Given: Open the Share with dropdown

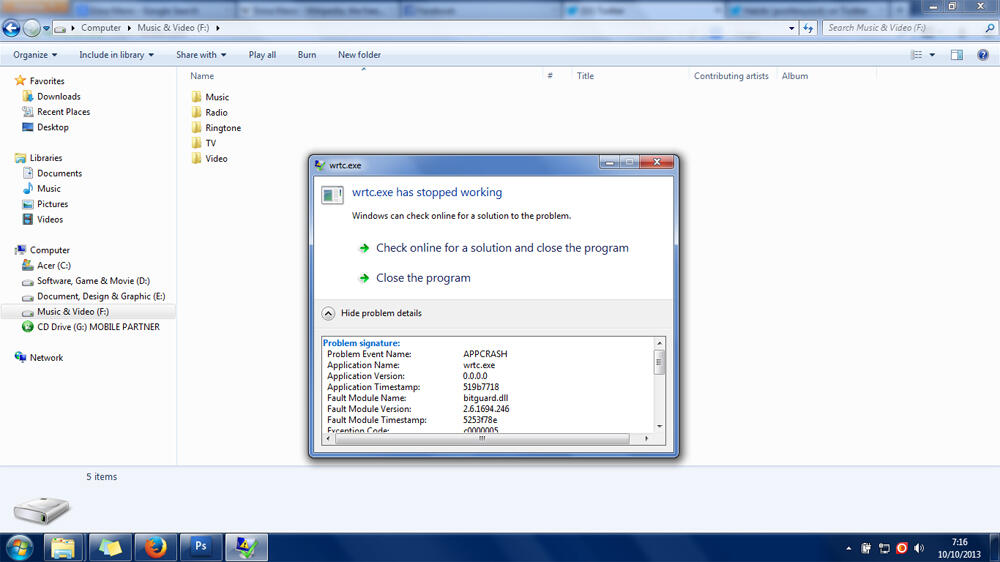Looking at the screenshot, I should click(201, 55).
